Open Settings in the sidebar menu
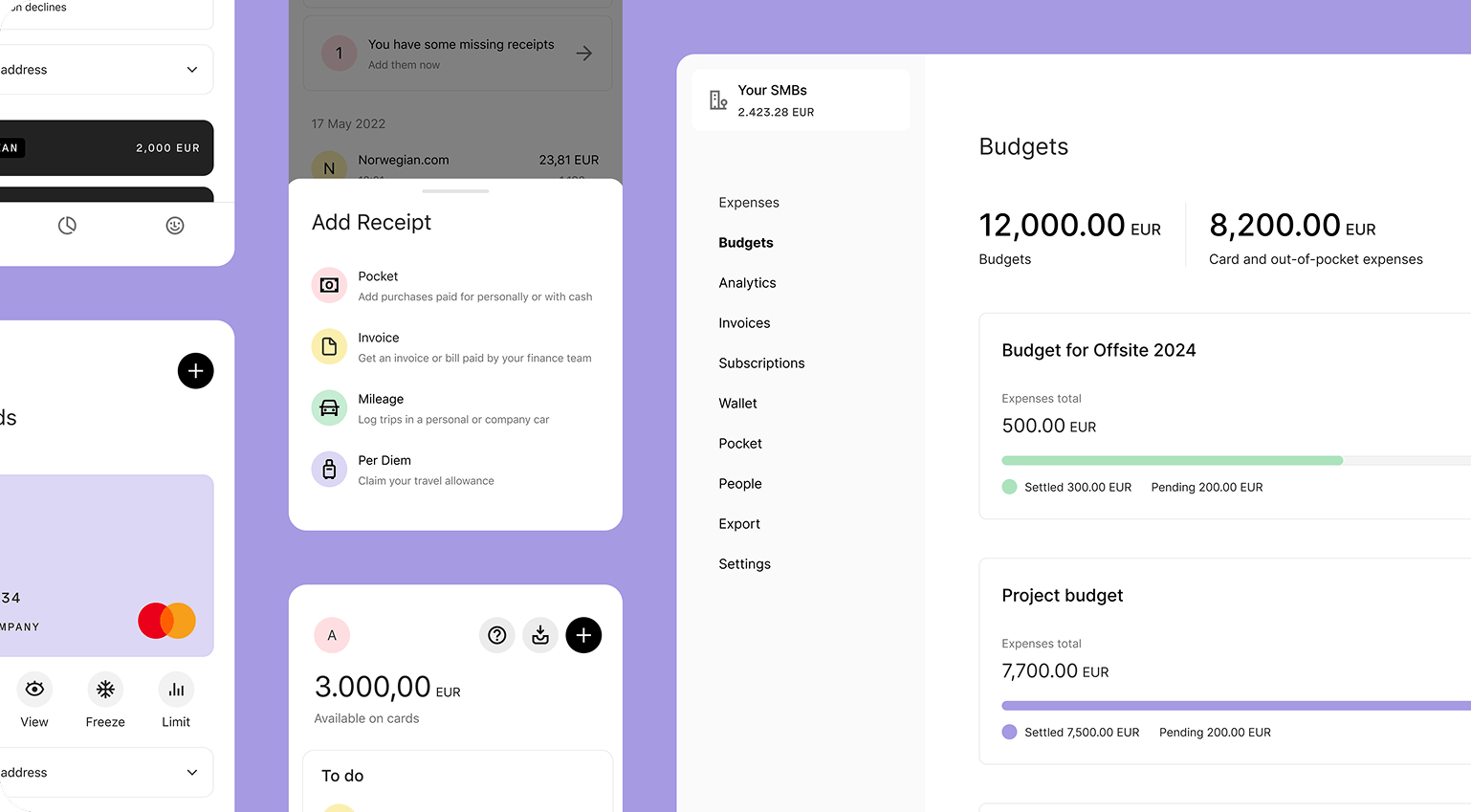 [745, 564]
